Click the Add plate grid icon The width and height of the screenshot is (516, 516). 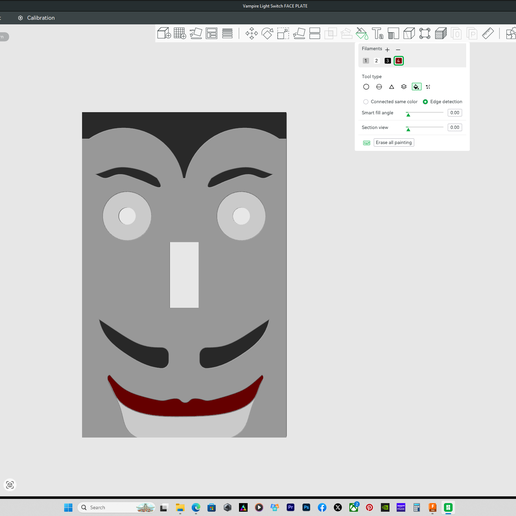click(180, 33)
